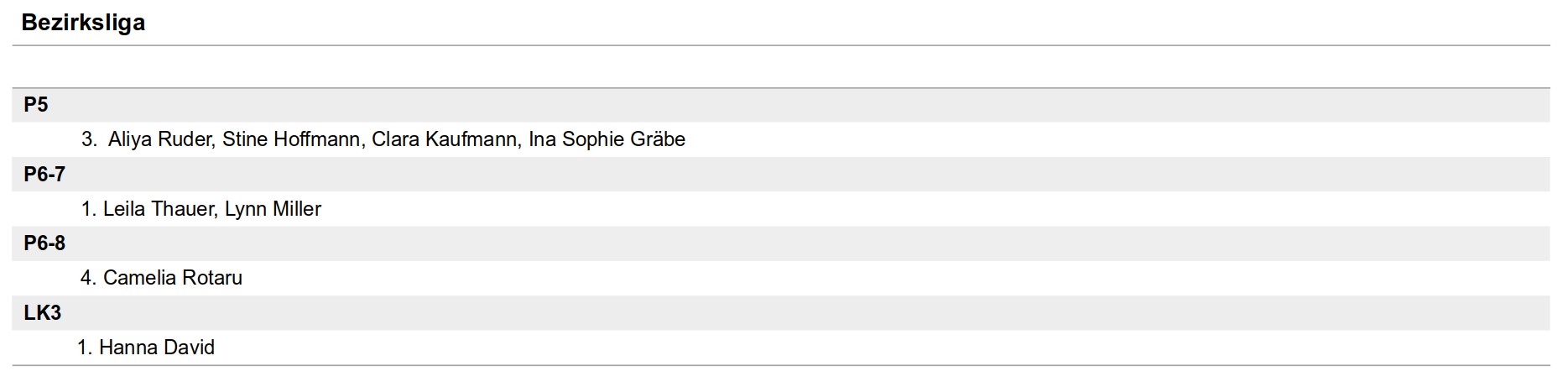1568x387 pixels.
Task: Click the name Leila Thauer
Action: pos(158,209)
